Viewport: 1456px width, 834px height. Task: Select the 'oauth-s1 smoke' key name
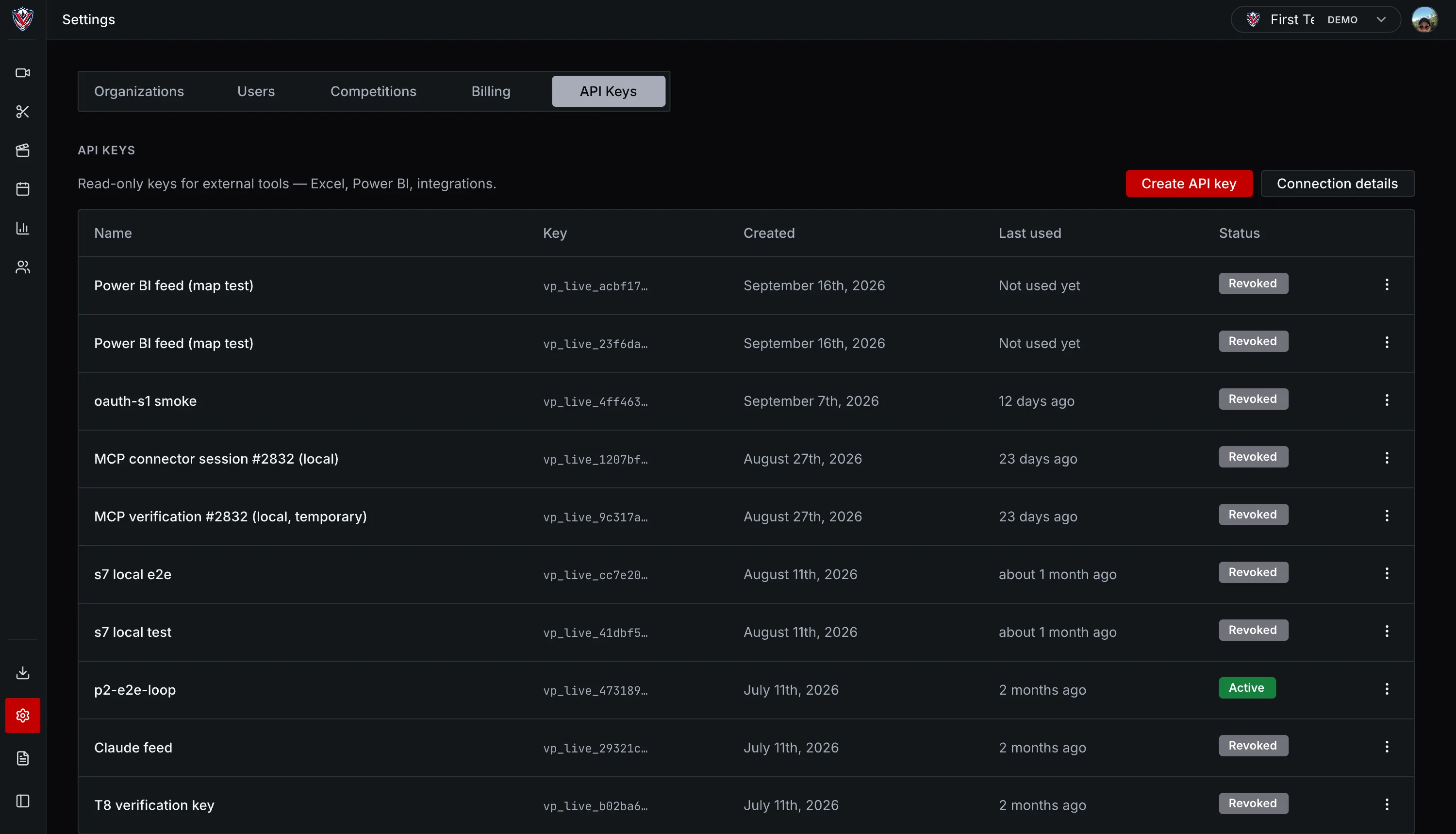pos(146,401)
